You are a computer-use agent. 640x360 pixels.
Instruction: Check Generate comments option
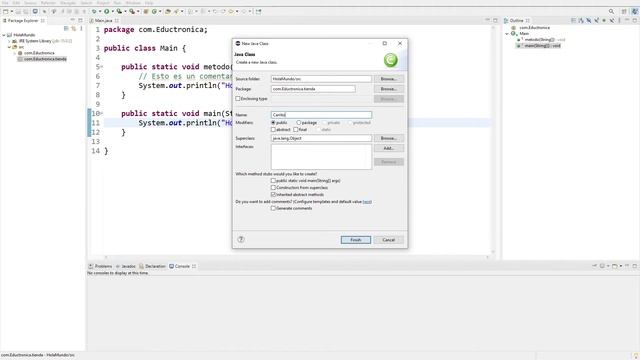273,208
